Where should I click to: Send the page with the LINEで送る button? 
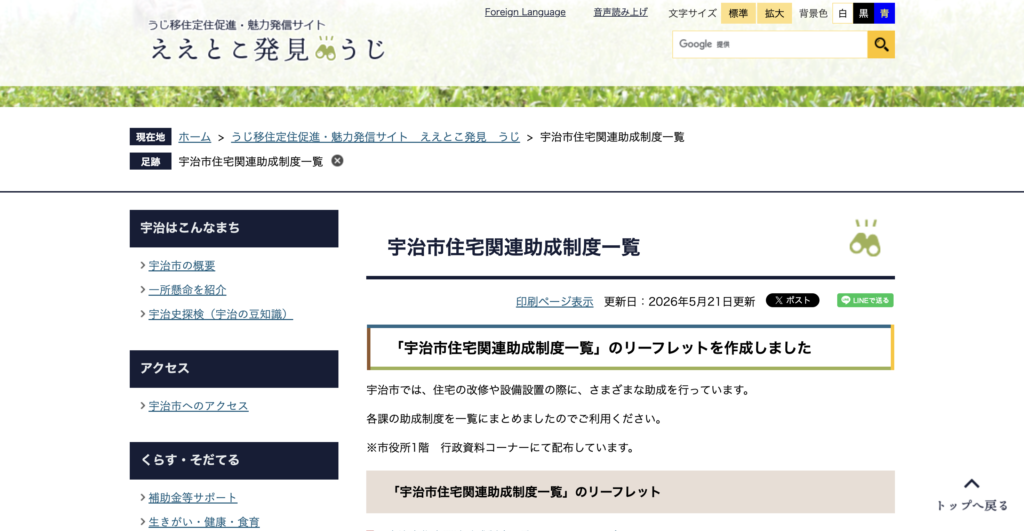pyautogui.click(x=865, y=300)
